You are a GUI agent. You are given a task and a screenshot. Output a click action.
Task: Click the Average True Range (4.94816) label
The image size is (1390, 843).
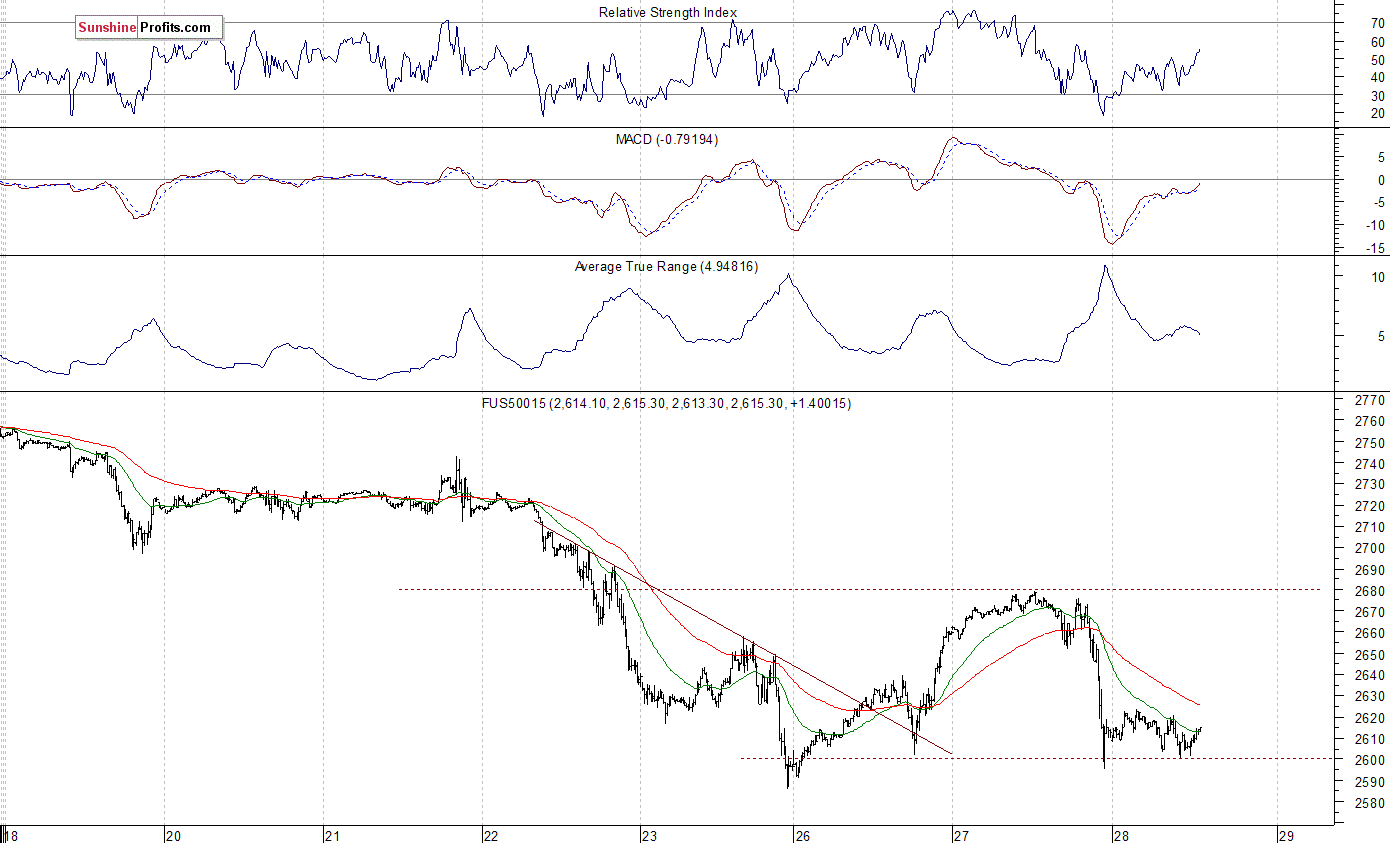tap(667, 267)
